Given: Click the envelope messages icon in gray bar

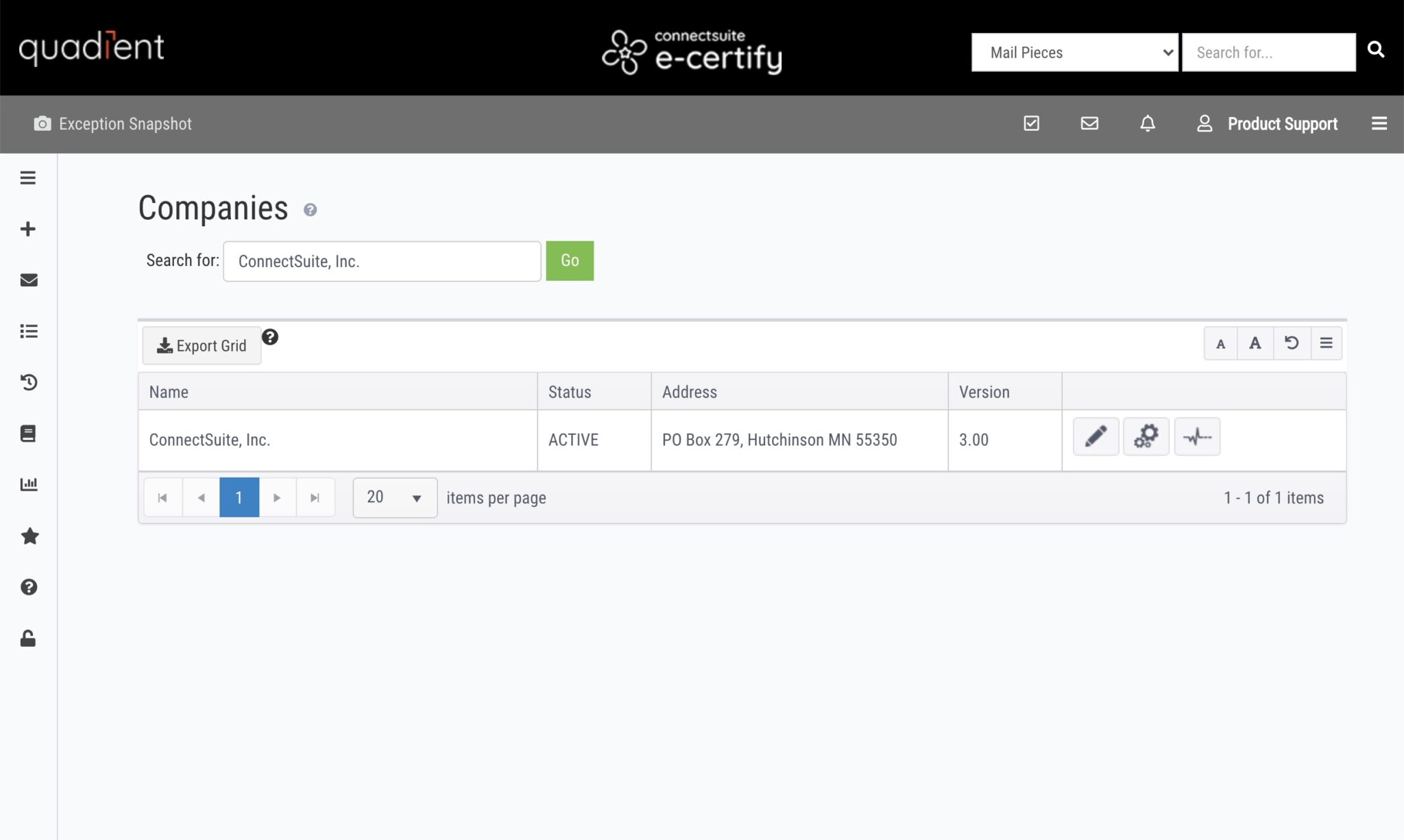Looking at the screenshot, I should coord(1089,123).
